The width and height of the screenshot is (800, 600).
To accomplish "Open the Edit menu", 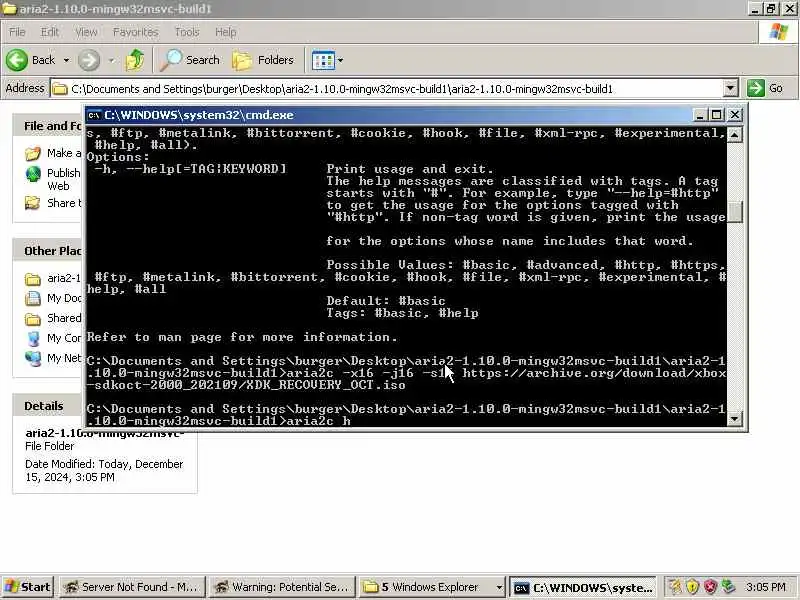I will (x=49, y=32).
